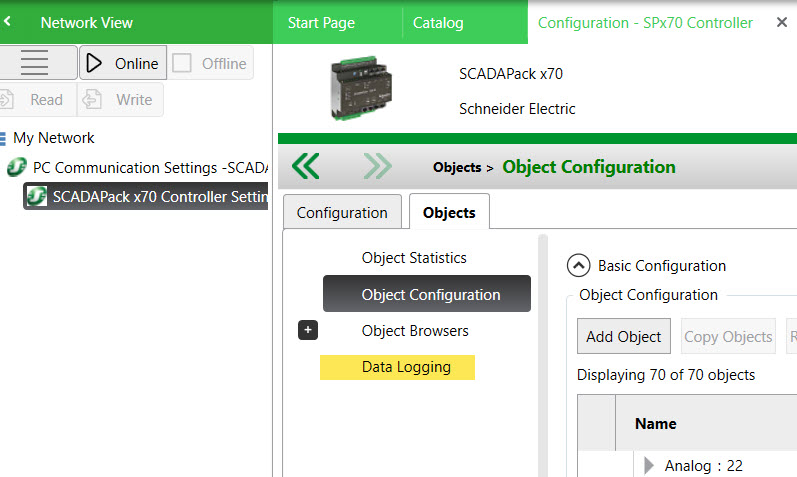Image resolution: width=797 pixels, height=477 pixels.
Task: Switch to Start Page tab
Action: (321, 22)
